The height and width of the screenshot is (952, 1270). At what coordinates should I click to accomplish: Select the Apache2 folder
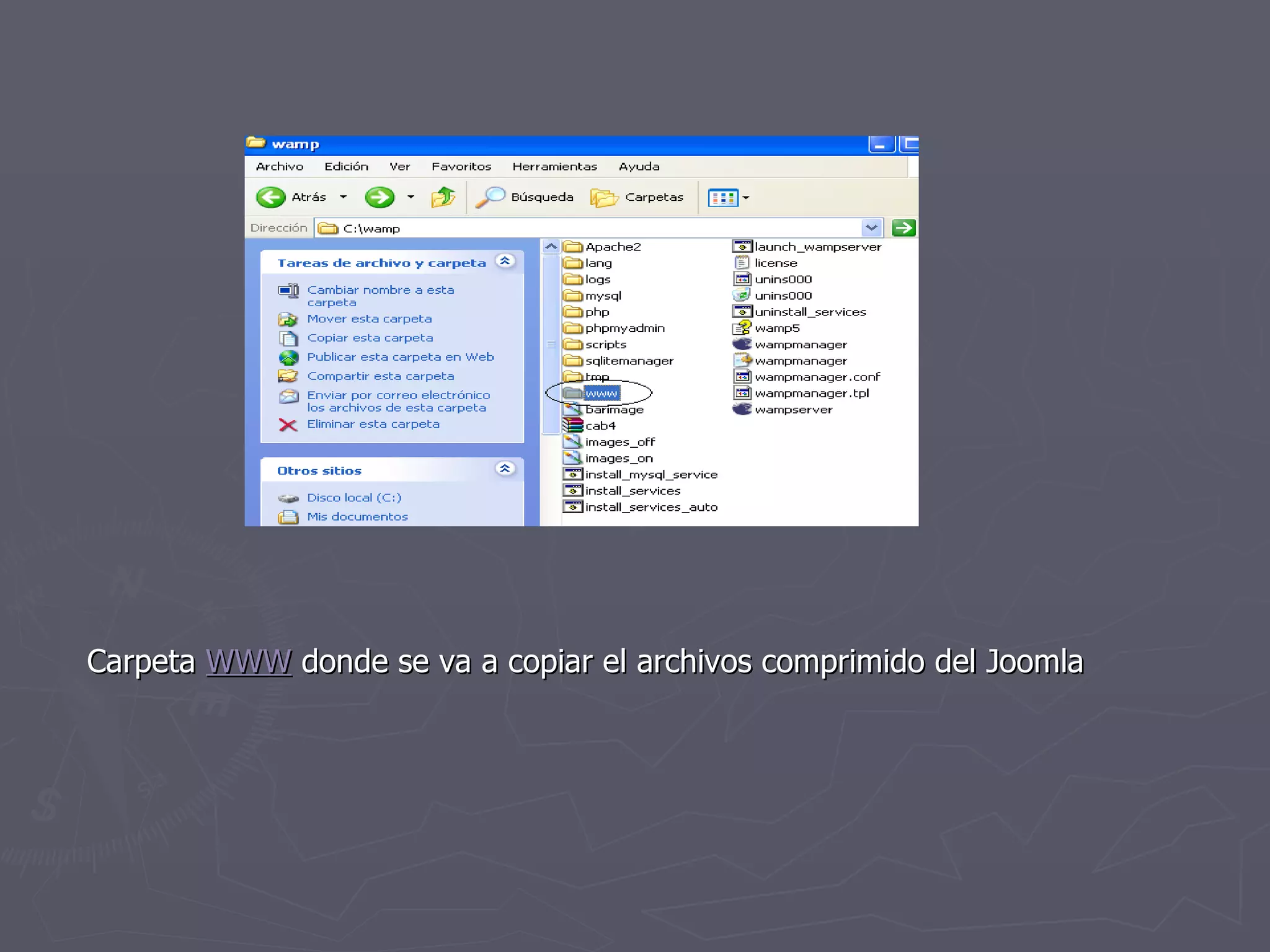pyautogui.click(x=602, y=247)
